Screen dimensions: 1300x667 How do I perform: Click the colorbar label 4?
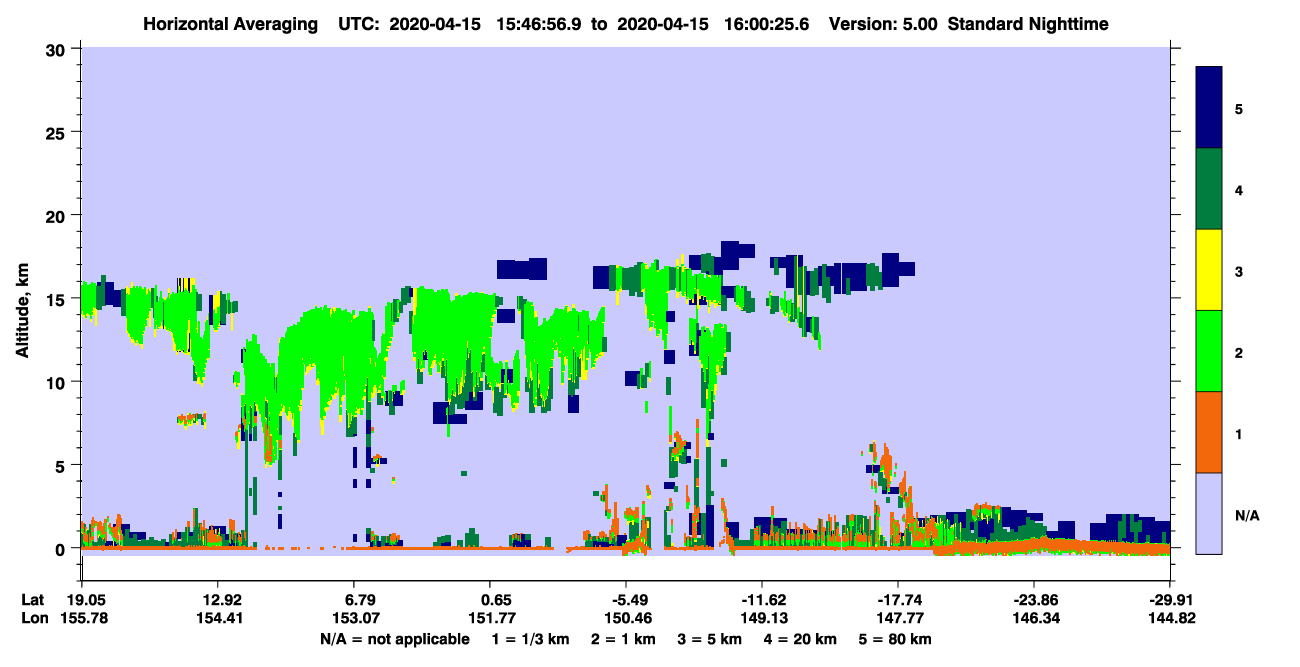[1238, 189]
